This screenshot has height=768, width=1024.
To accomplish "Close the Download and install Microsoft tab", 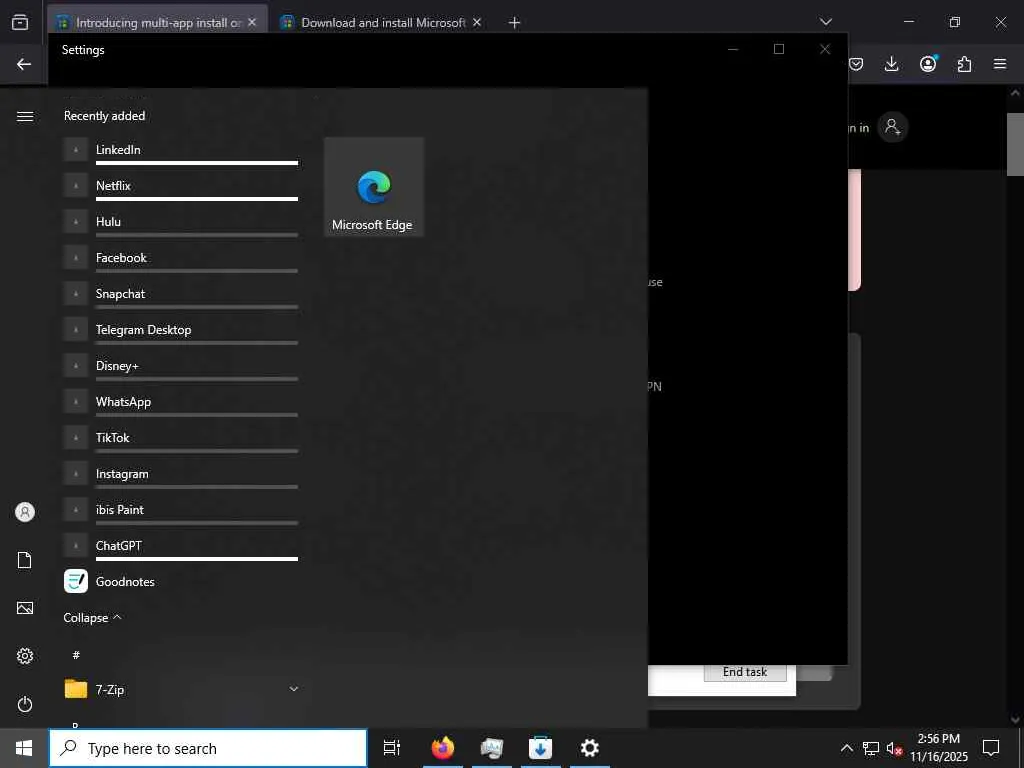I will pos(477,22).
